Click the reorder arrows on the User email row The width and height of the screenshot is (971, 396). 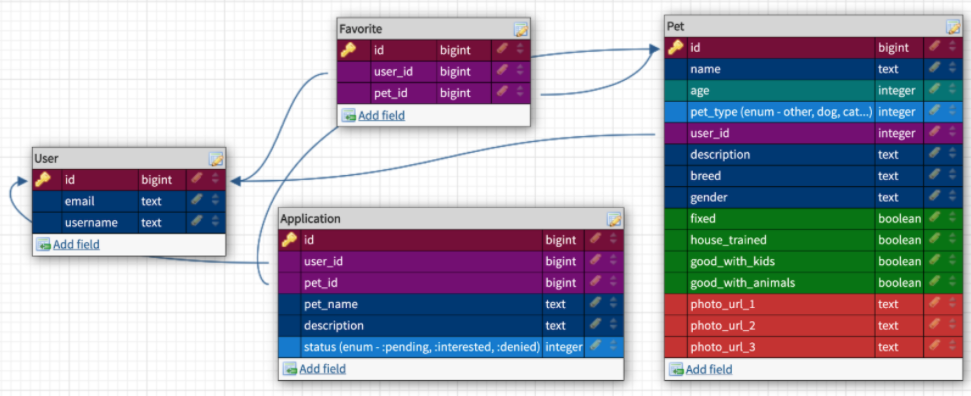pyautogui.click(x=215, y=201)
